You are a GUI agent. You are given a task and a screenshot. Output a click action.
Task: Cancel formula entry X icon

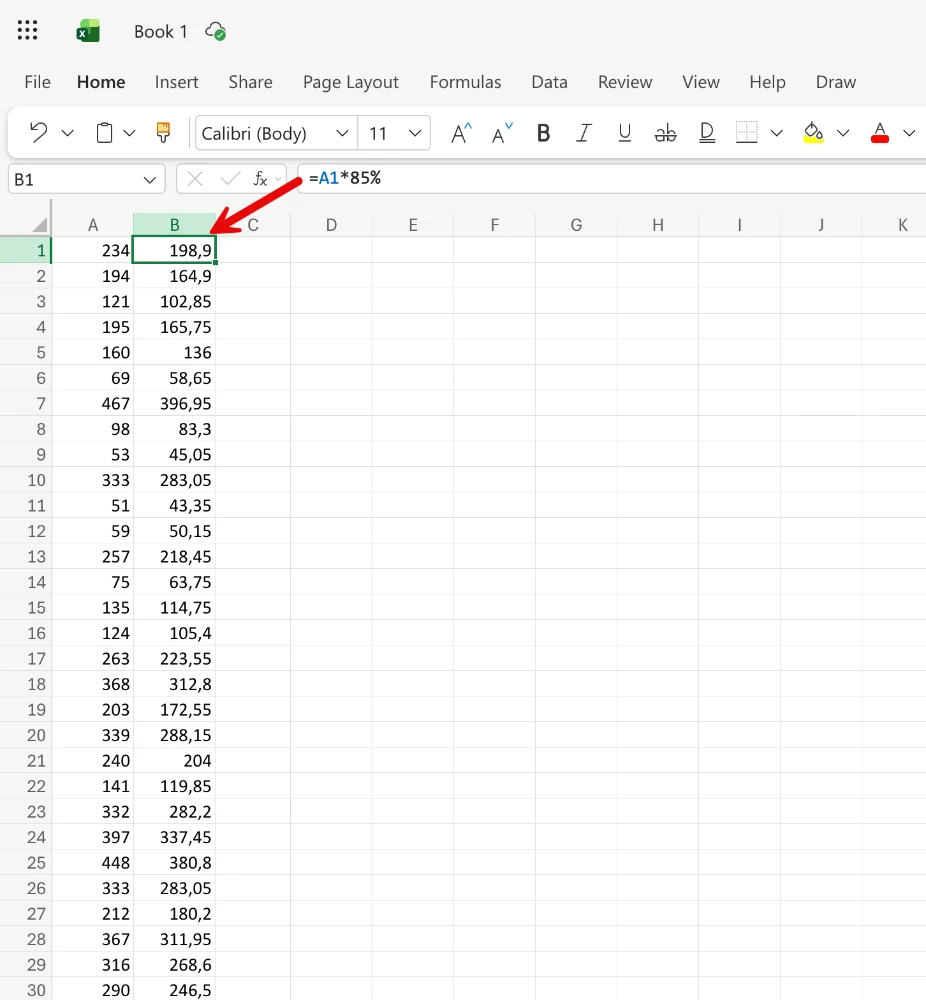pyautogui.click(x=195, y=179)
